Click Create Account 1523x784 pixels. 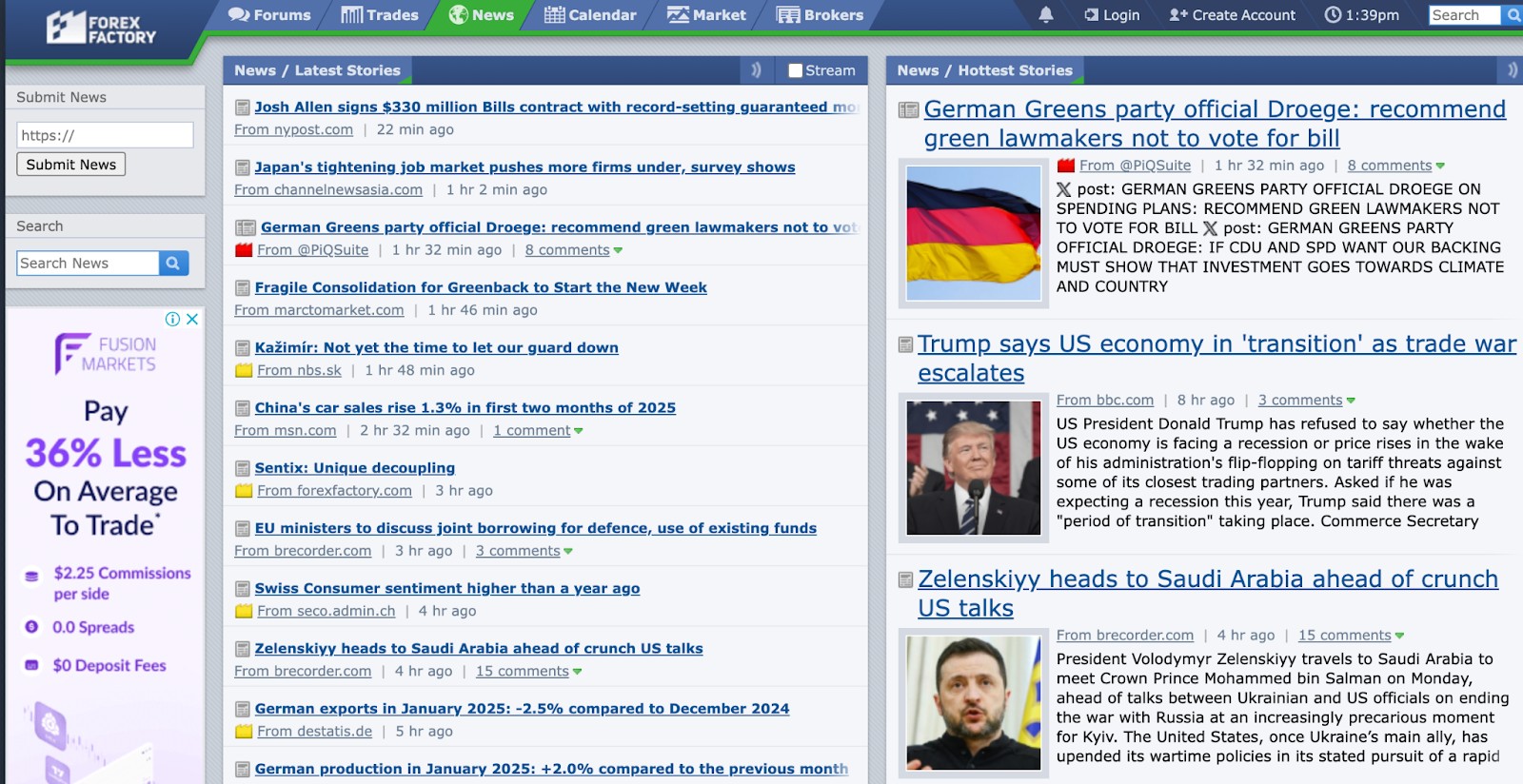1232,15
